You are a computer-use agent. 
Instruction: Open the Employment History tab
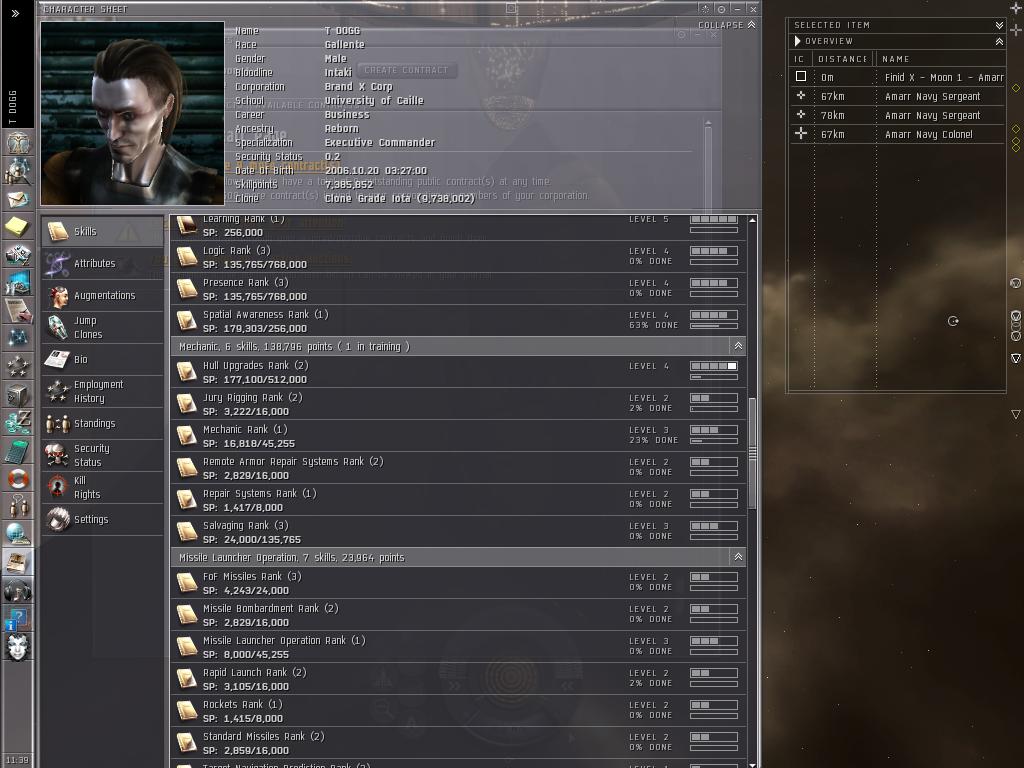(x=103, y=391)
